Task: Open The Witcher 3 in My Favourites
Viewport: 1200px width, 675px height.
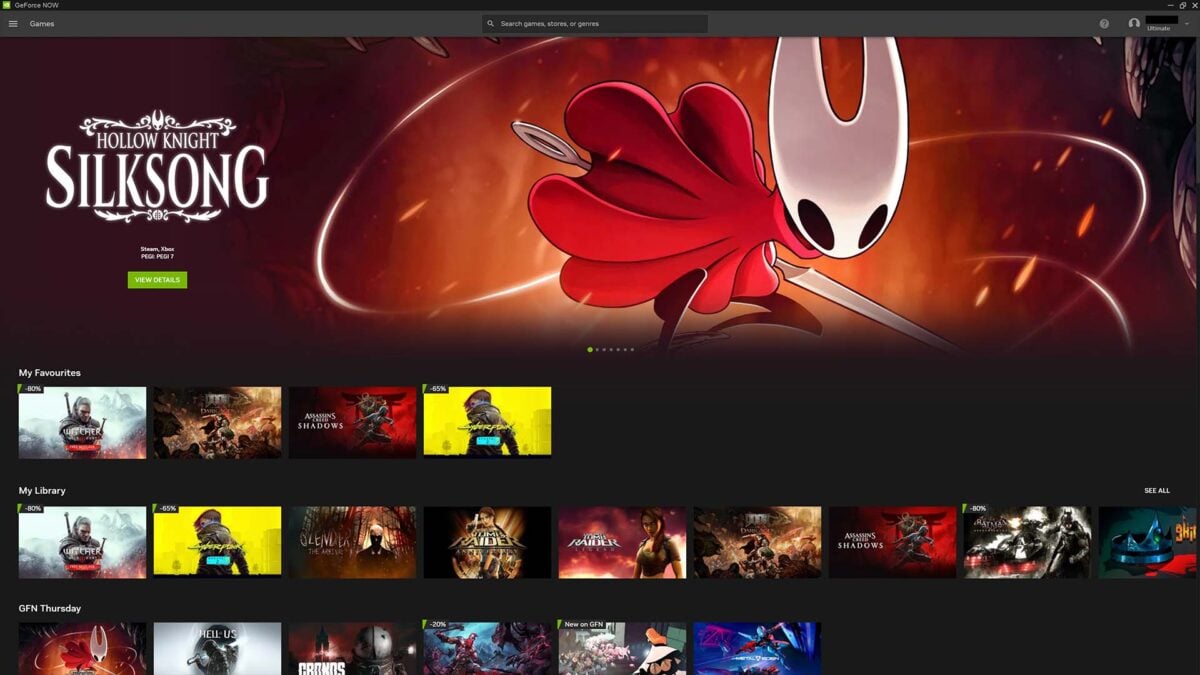Action: point(82,423)
